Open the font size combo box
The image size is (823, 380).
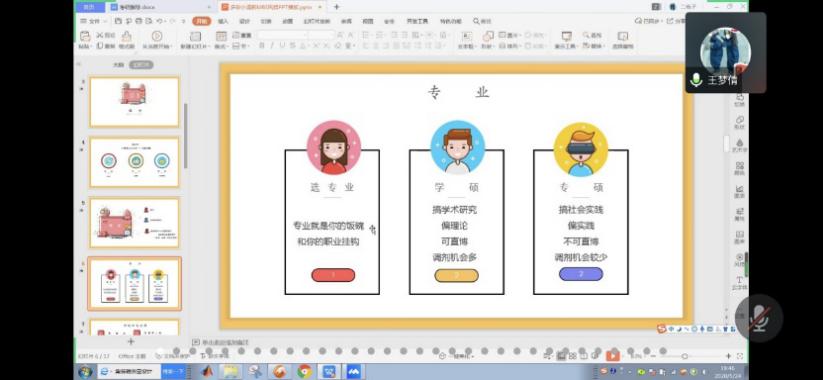pyautogui.click(x=321, y=35)
